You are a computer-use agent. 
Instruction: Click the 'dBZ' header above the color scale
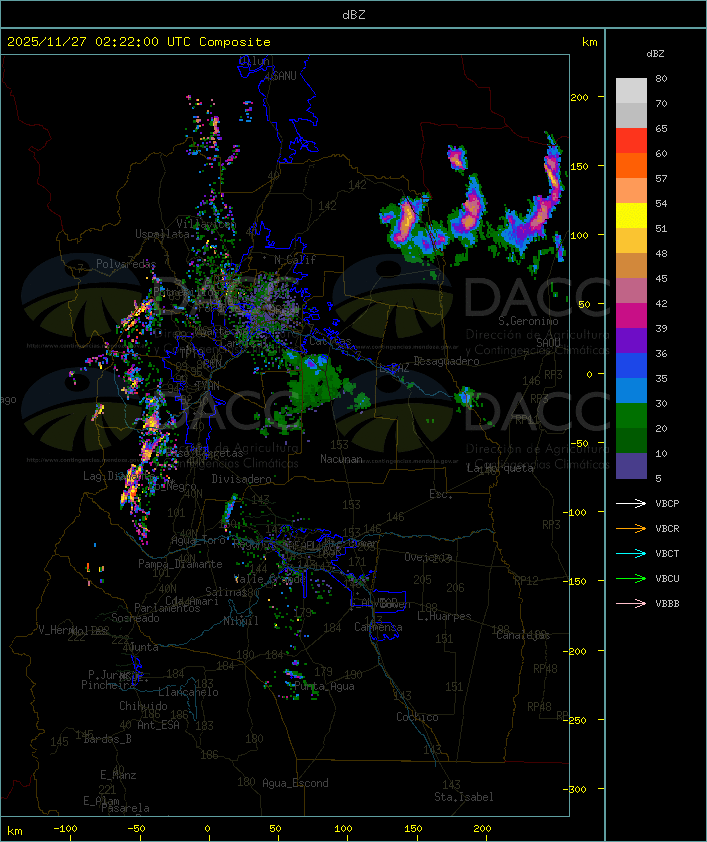tap(655, 54)
